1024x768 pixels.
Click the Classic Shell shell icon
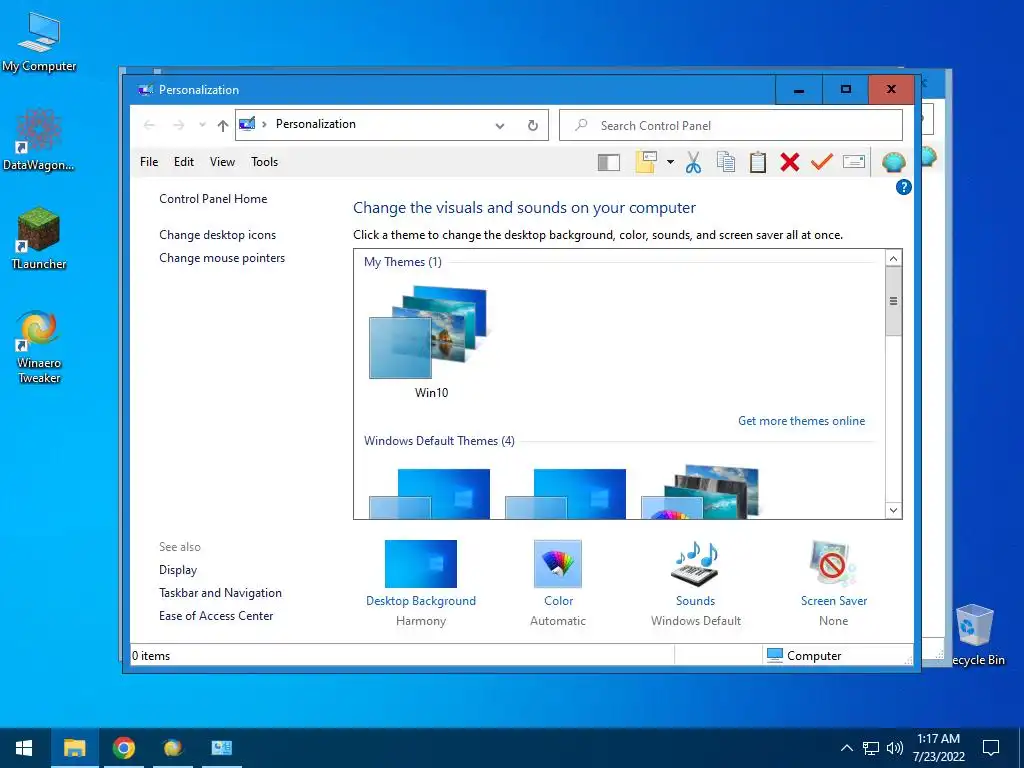tap(893, 161)
